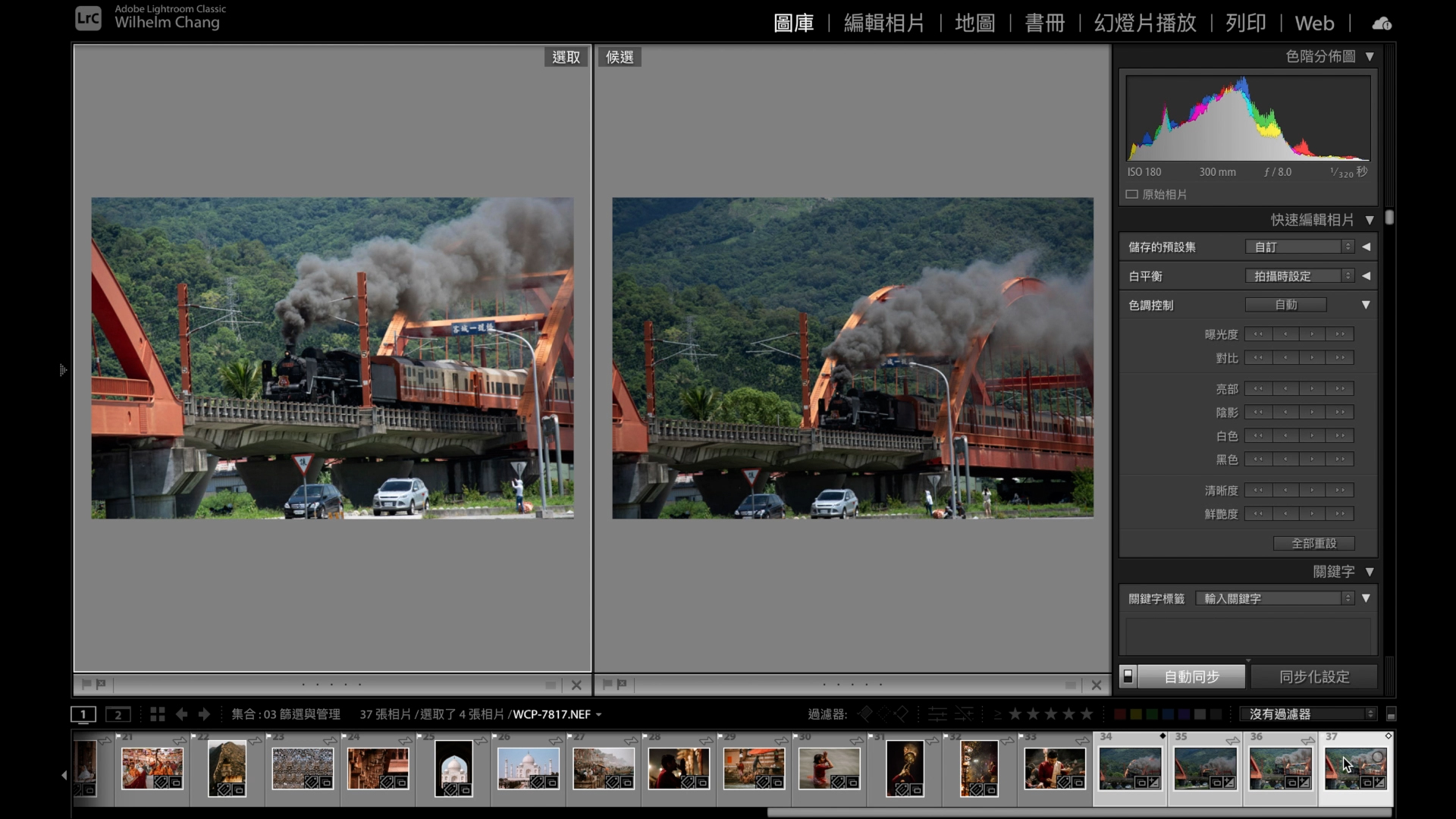Decrease 曝光度 by a large step
Screen dimensions: 1456x819
coord(1258,334)
